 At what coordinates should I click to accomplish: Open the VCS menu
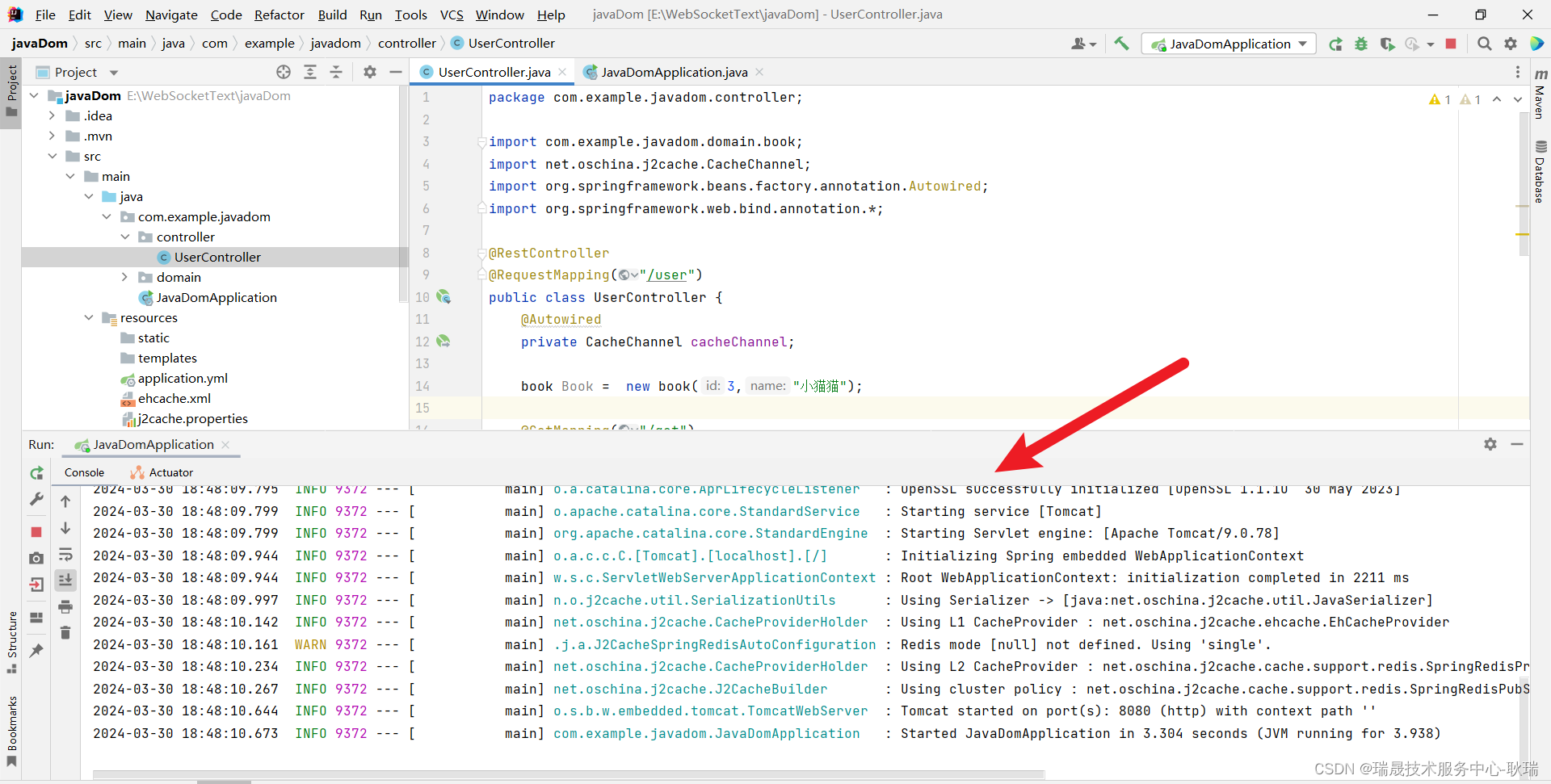pyautogui.click(x=452, y=15)
